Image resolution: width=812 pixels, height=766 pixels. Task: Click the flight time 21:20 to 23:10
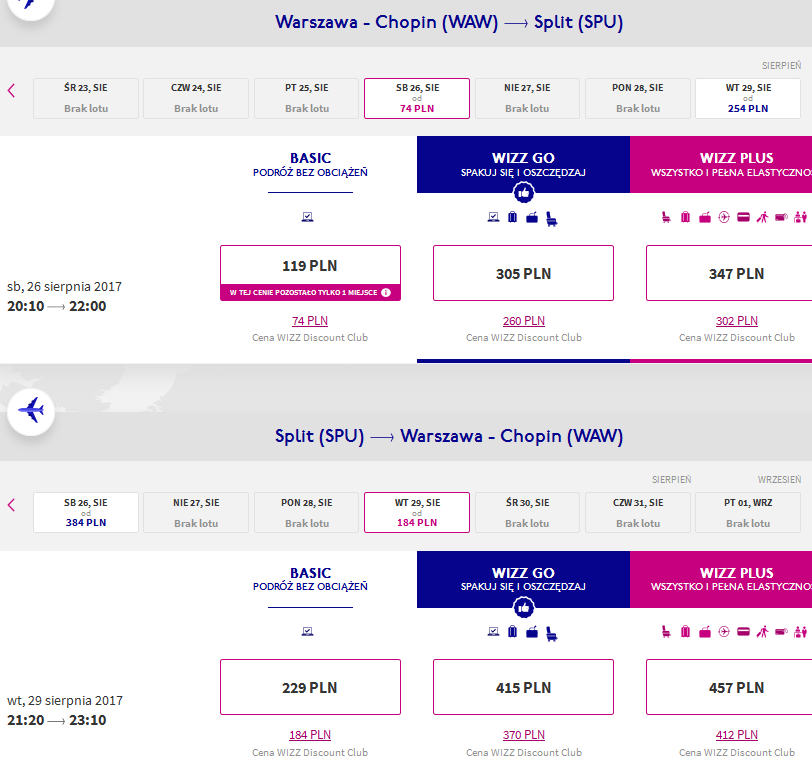tap(56, 720)
